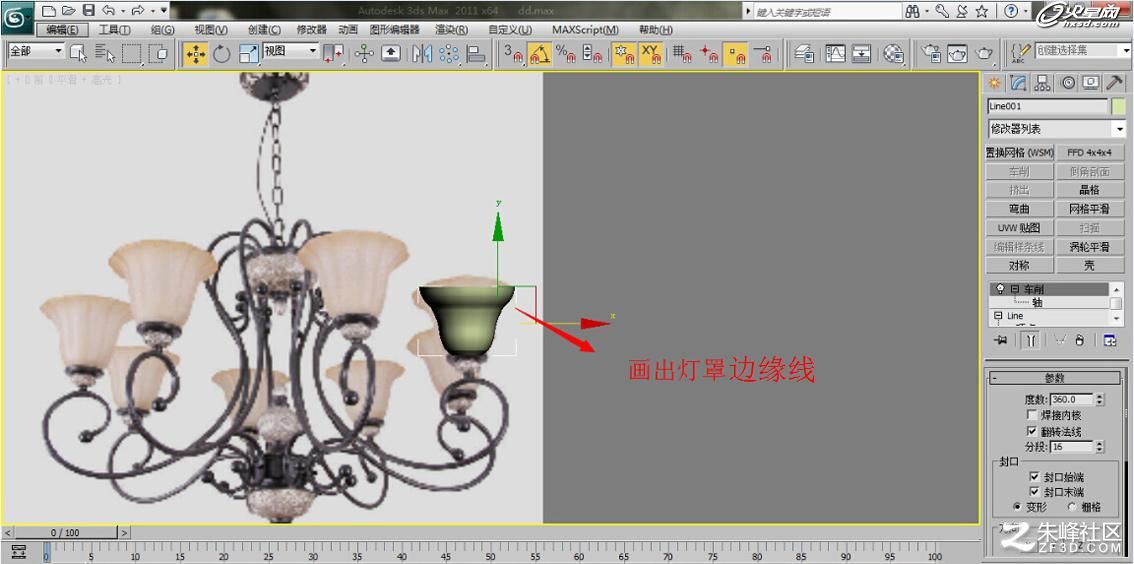This screenshot has height=564, width=1134.
Task: Open the 编辑(E) menu
Action: coord(61,30)
